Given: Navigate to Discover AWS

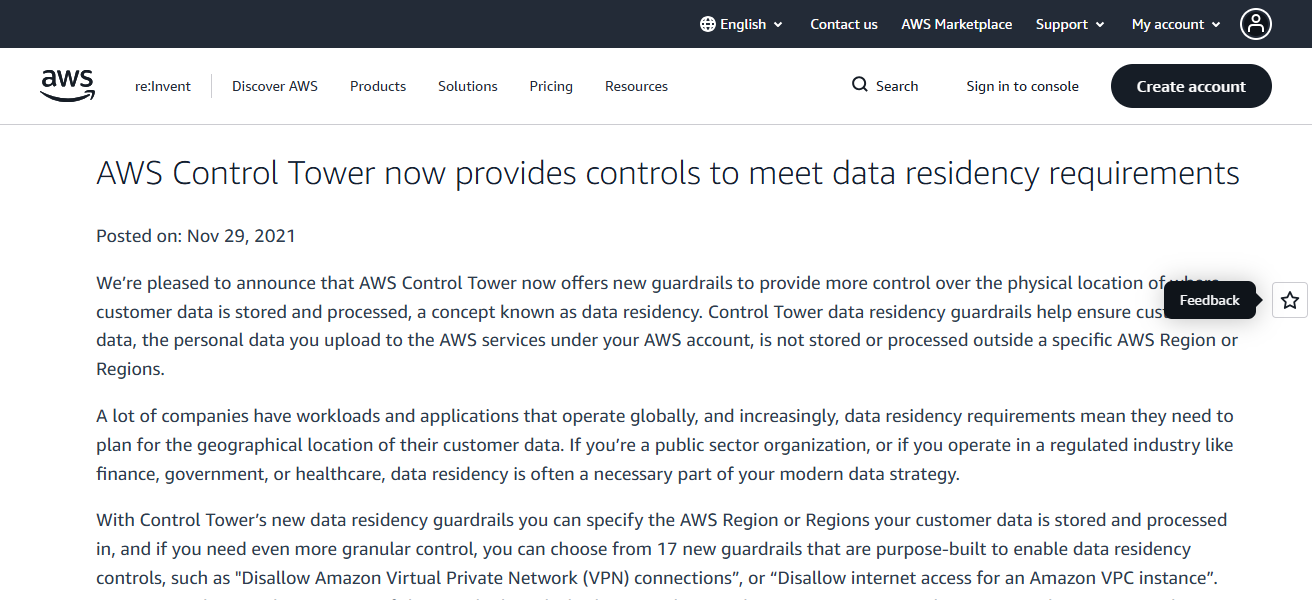Looking at the screenshot, I should (x=274, y=86).
